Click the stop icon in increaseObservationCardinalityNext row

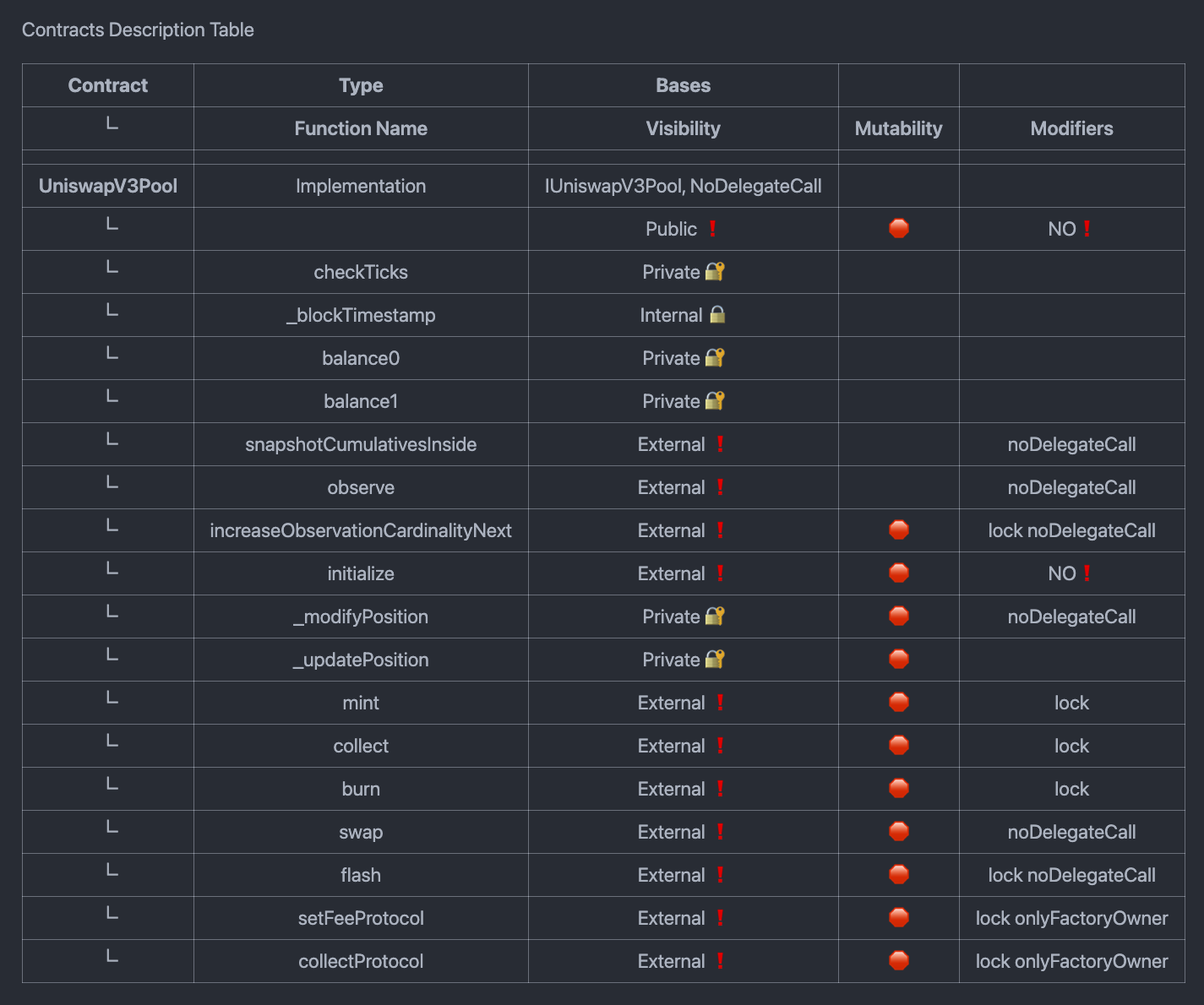click(x=899, y=530)
